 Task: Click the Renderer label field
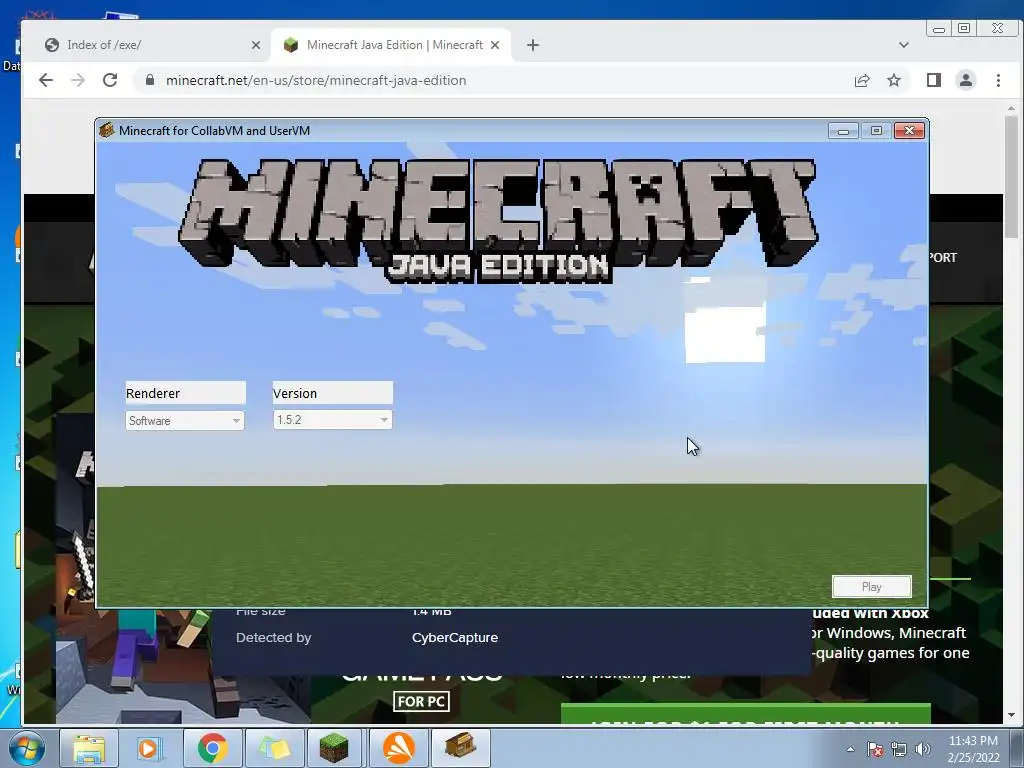pos(185,393)
